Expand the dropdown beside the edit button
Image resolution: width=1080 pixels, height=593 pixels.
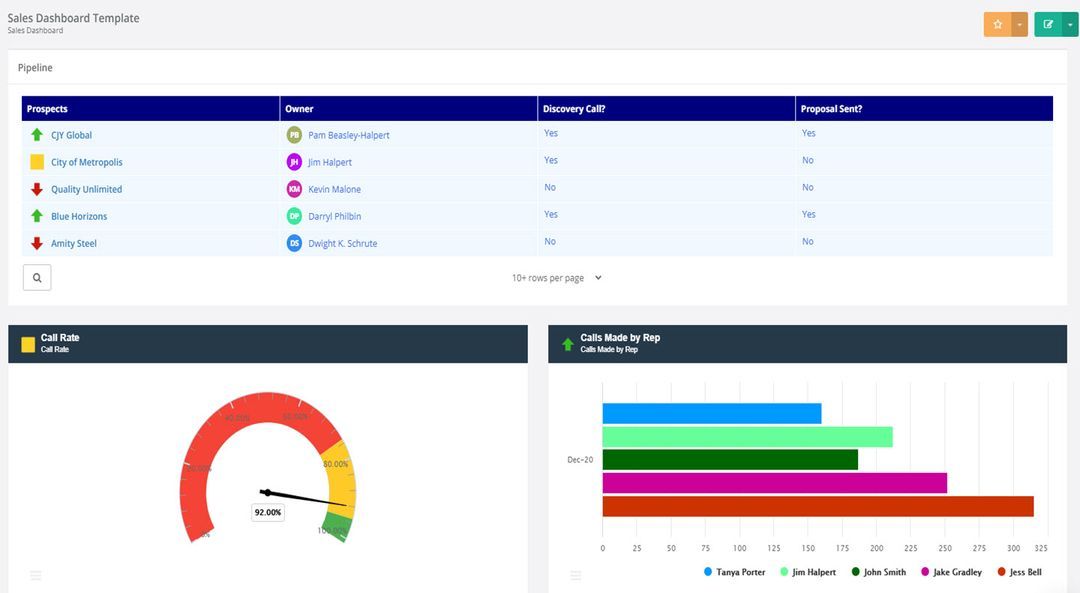click(x=1070, y=23)
